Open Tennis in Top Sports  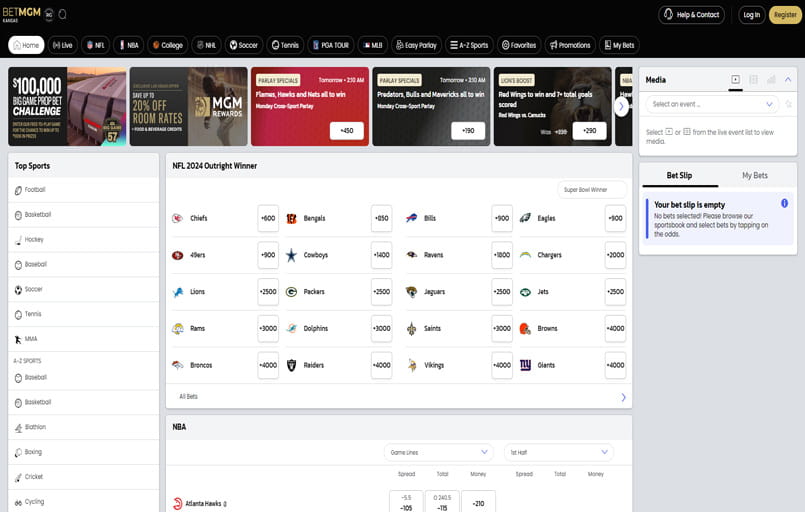[x=84, y=314]
